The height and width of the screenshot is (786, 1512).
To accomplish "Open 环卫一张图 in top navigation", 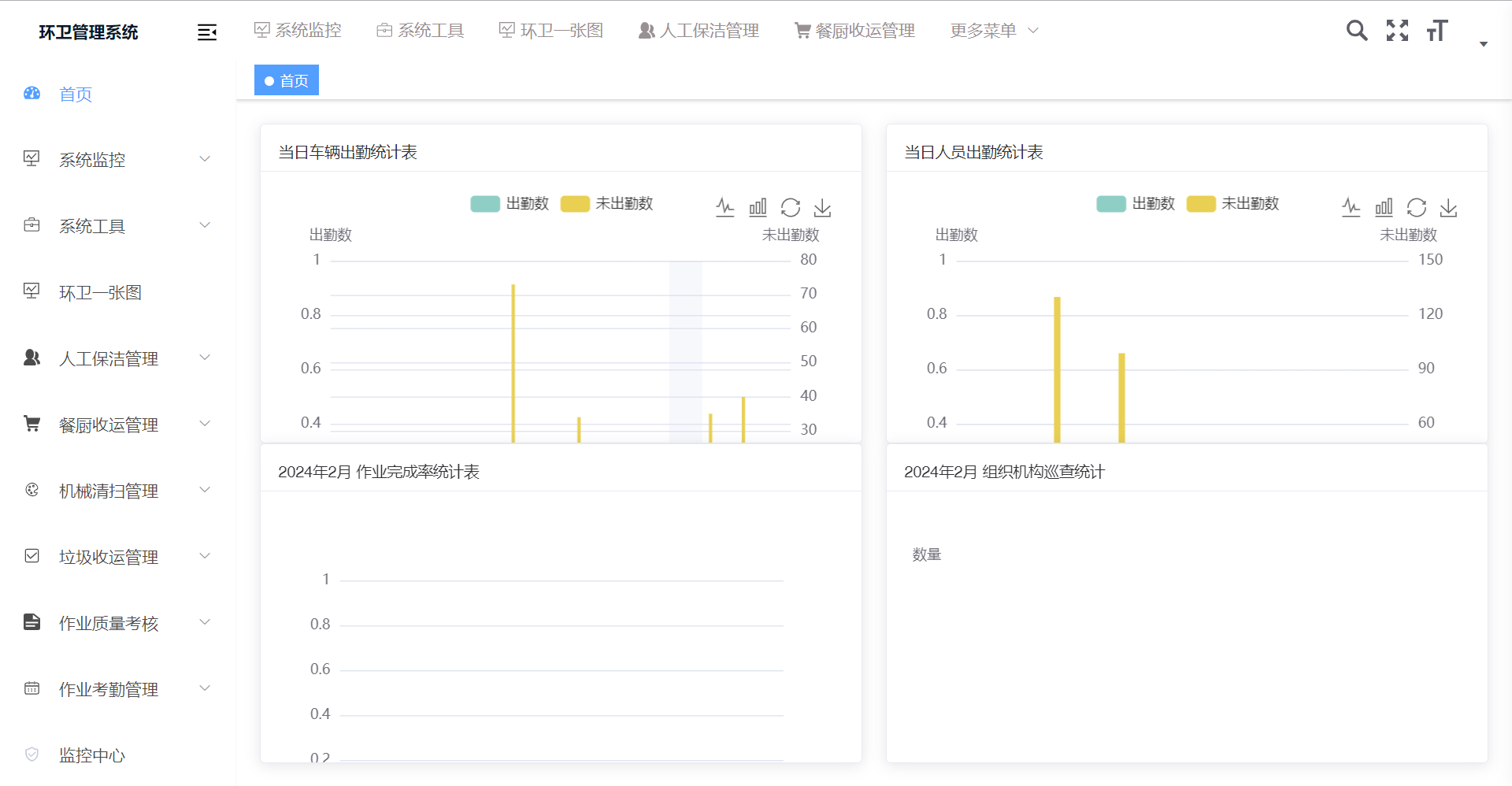I will pyautogui.click(x=551, y=31).
